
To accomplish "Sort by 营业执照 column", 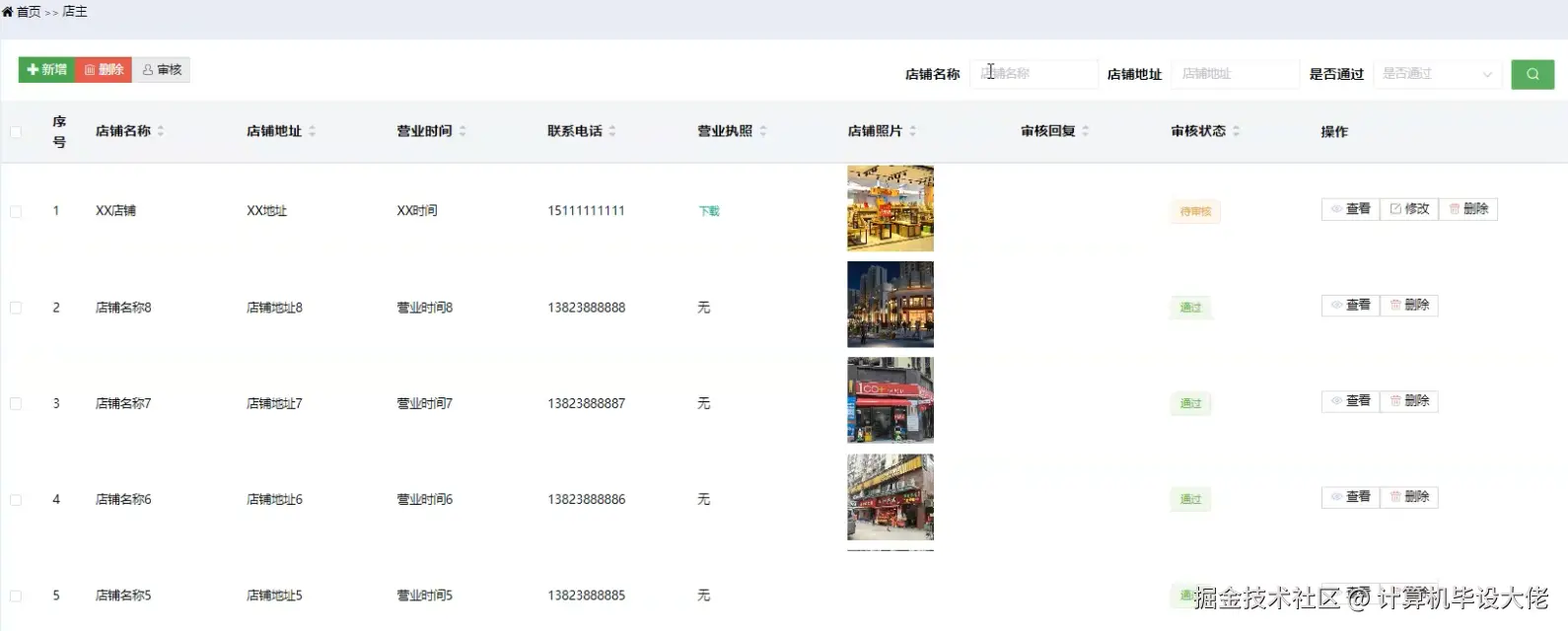I will coord(763,131).
